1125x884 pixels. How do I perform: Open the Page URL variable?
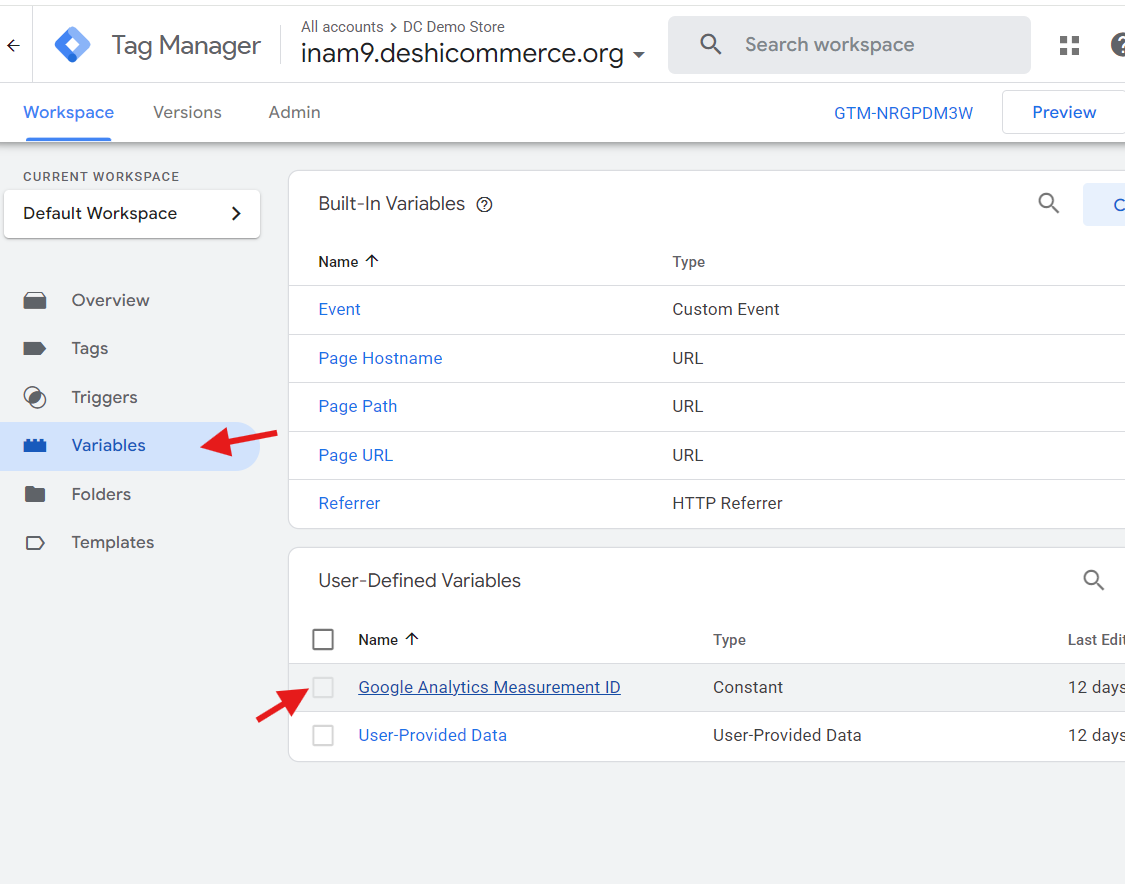pos(356,455)
